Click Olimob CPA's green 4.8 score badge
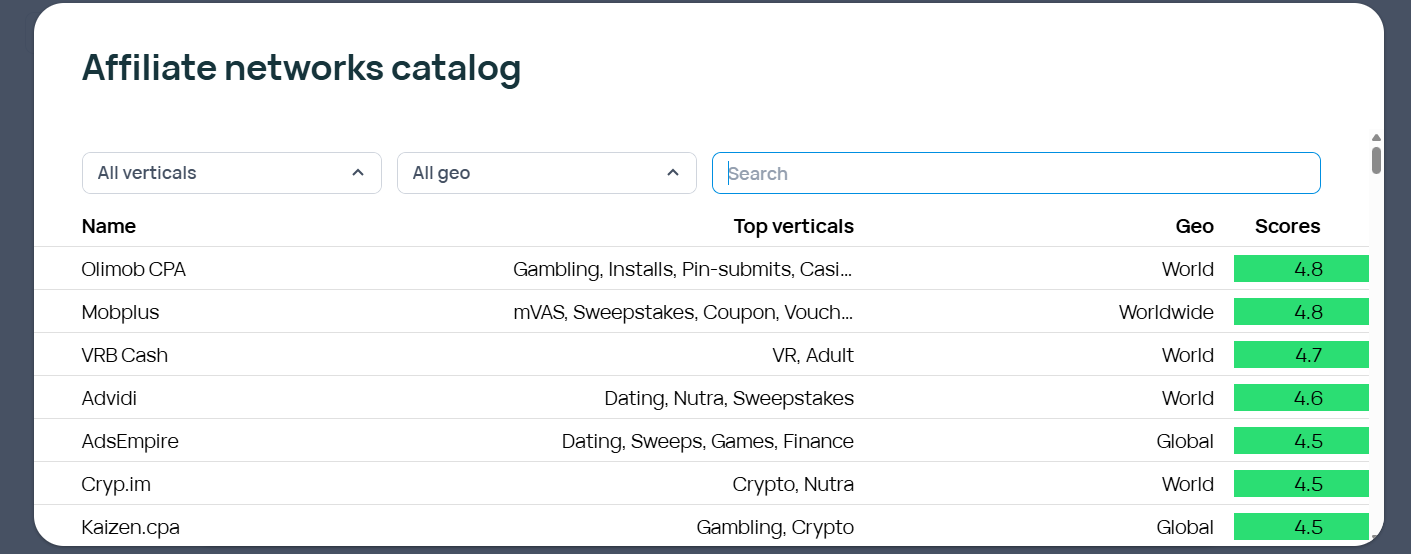This screenshot has height=554, width=1411. point(1301,269)
